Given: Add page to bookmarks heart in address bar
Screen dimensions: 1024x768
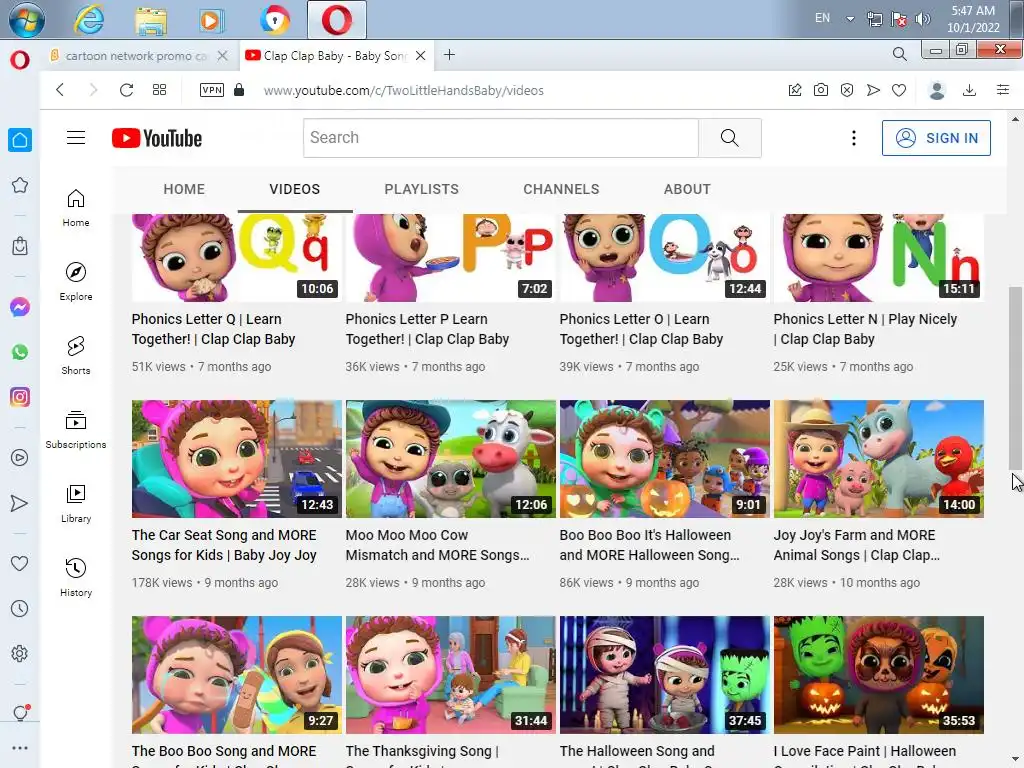Looking at the screenshot, I should (x=899, y=90).
